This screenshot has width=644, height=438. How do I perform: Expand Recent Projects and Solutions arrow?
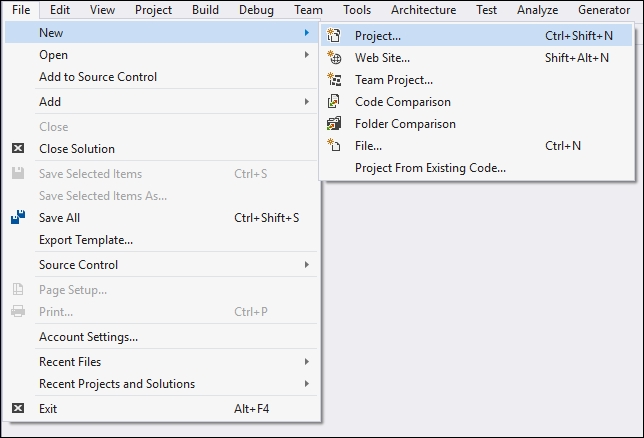click(306, 383)
